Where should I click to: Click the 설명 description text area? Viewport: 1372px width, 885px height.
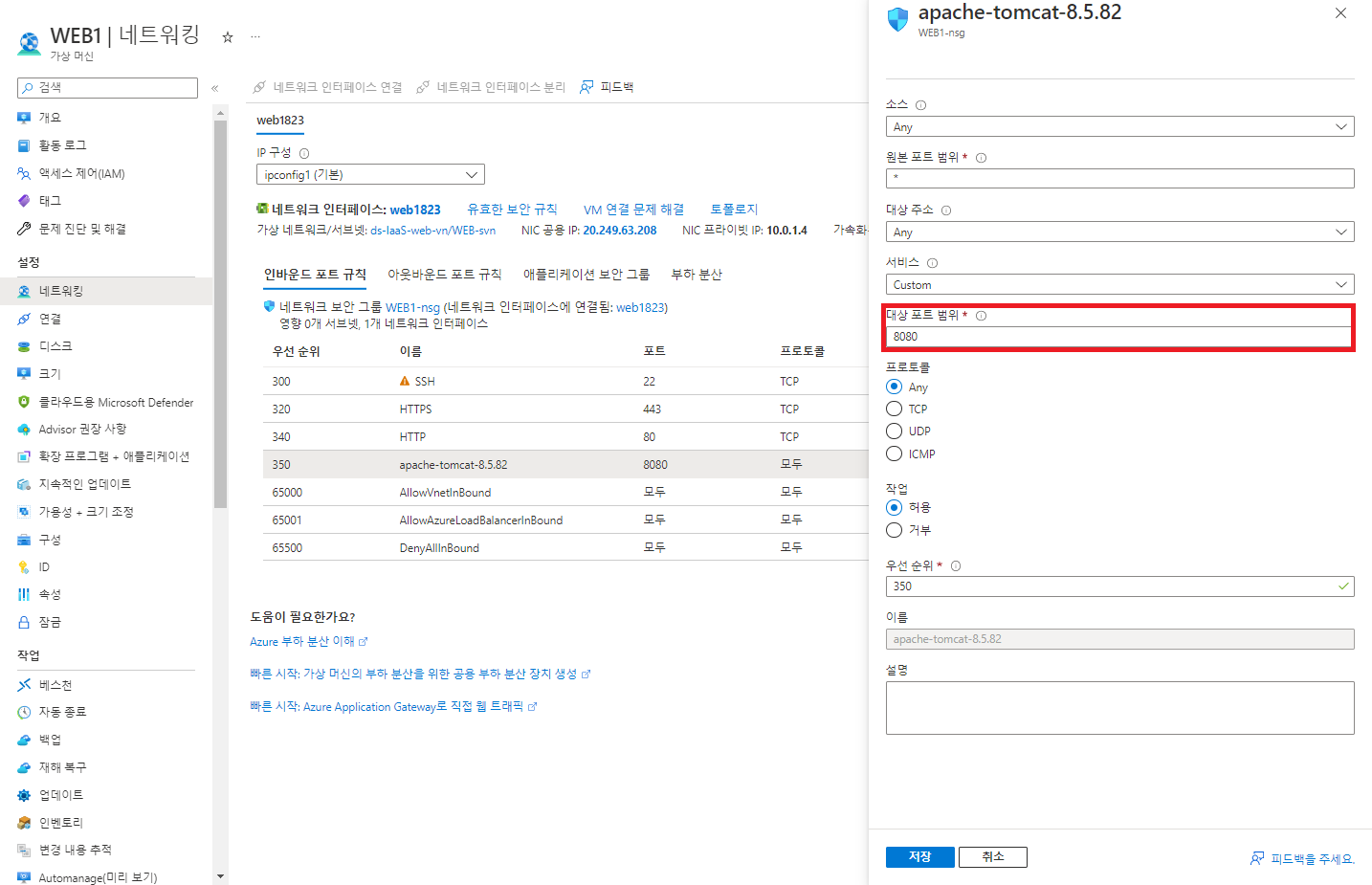pyautogui.click(x=1119, y=708)
